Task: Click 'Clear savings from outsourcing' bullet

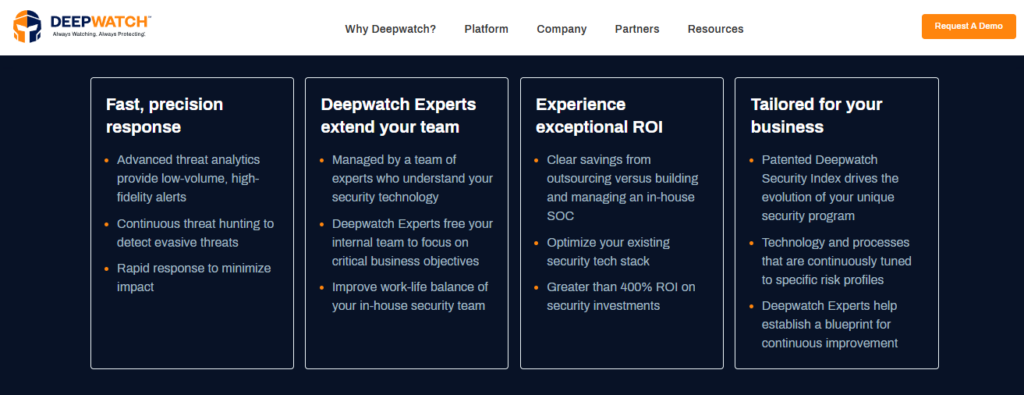Action: 622,187
